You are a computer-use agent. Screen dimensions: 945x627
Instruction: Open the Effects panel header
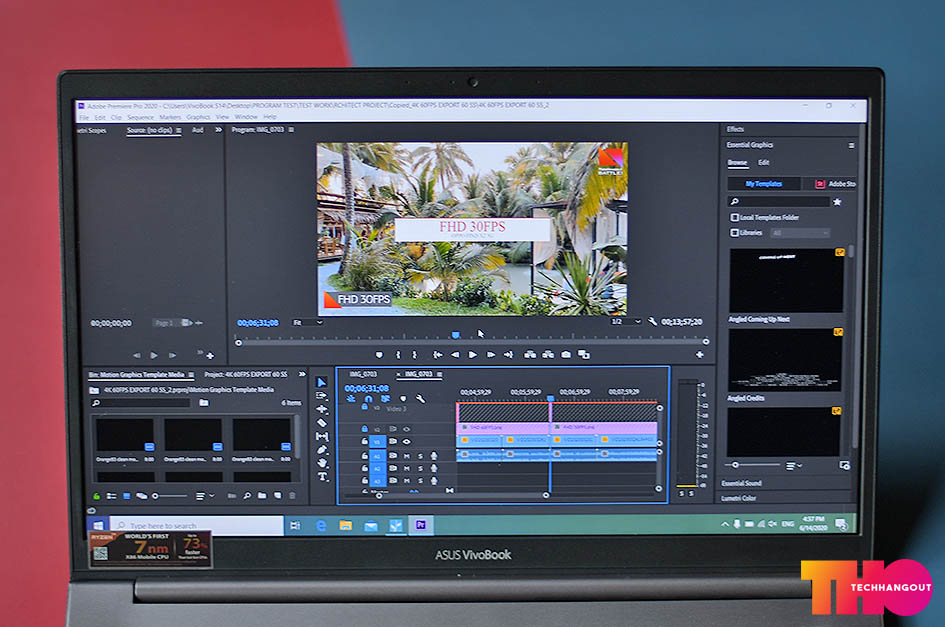[x=735, y=129]
